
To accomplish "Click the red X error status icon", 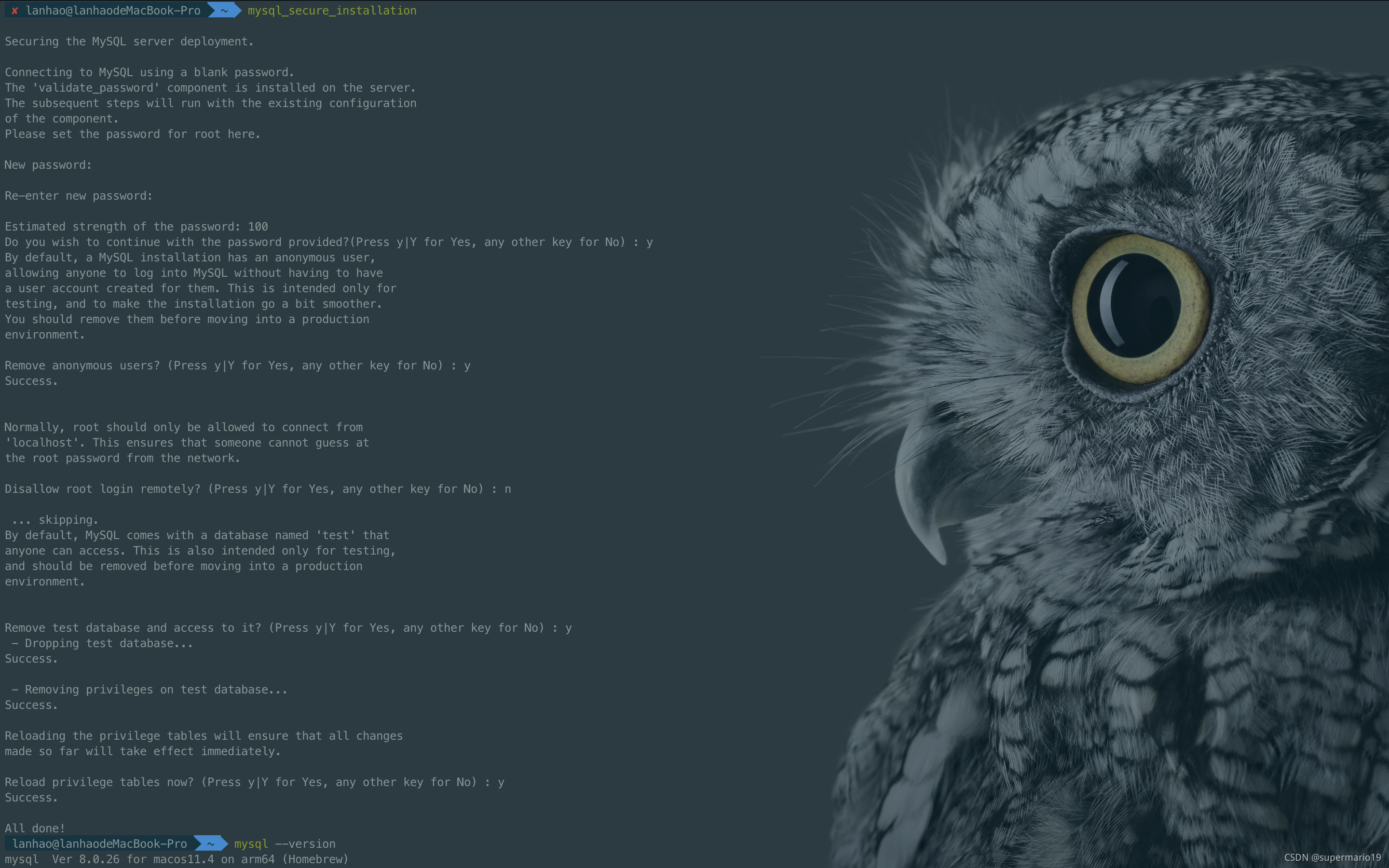I will [x=15, y=10].
